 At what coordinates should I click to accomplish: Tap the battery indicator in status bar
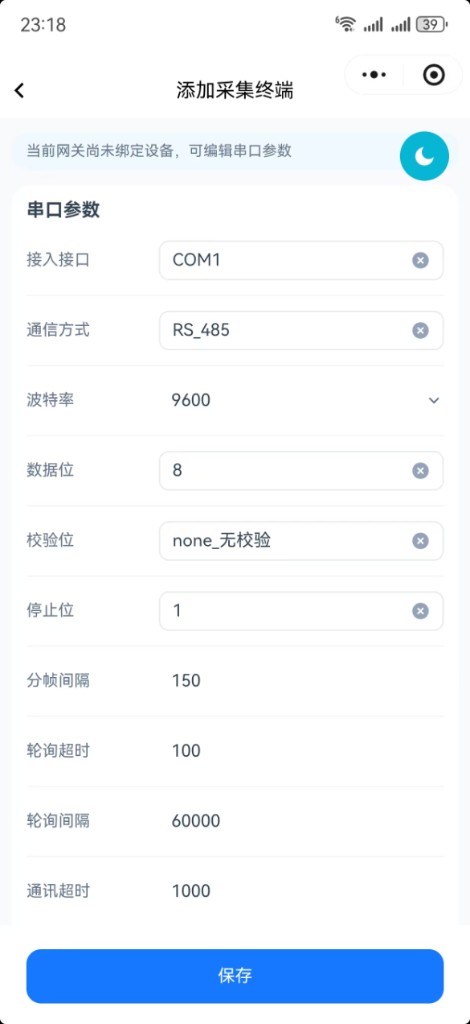432,25
